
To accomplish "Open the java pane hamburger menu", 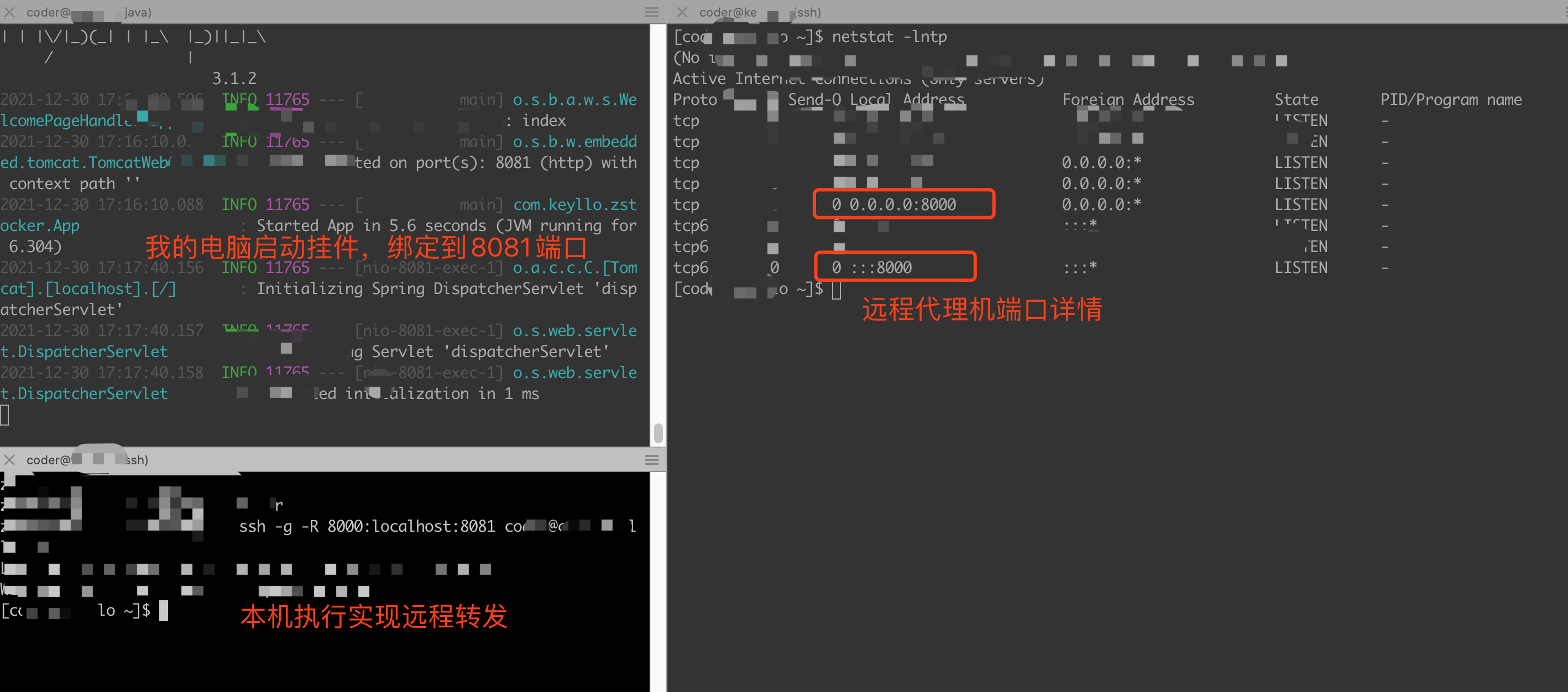I will pos(651,12).
